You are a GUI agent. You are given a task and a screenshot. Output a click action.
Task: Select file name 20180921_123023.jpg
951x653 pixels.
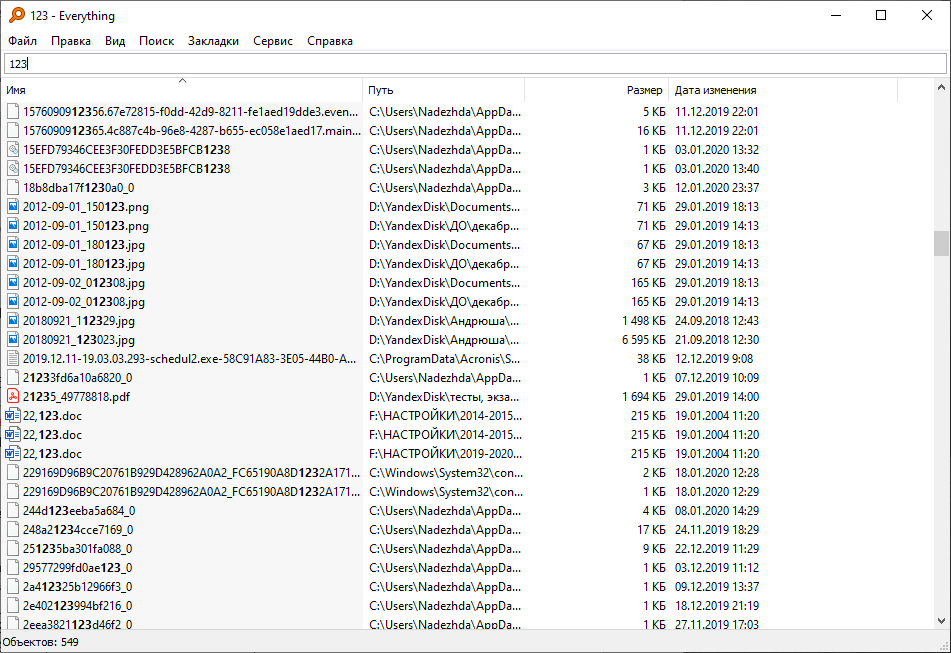[79, 340]
